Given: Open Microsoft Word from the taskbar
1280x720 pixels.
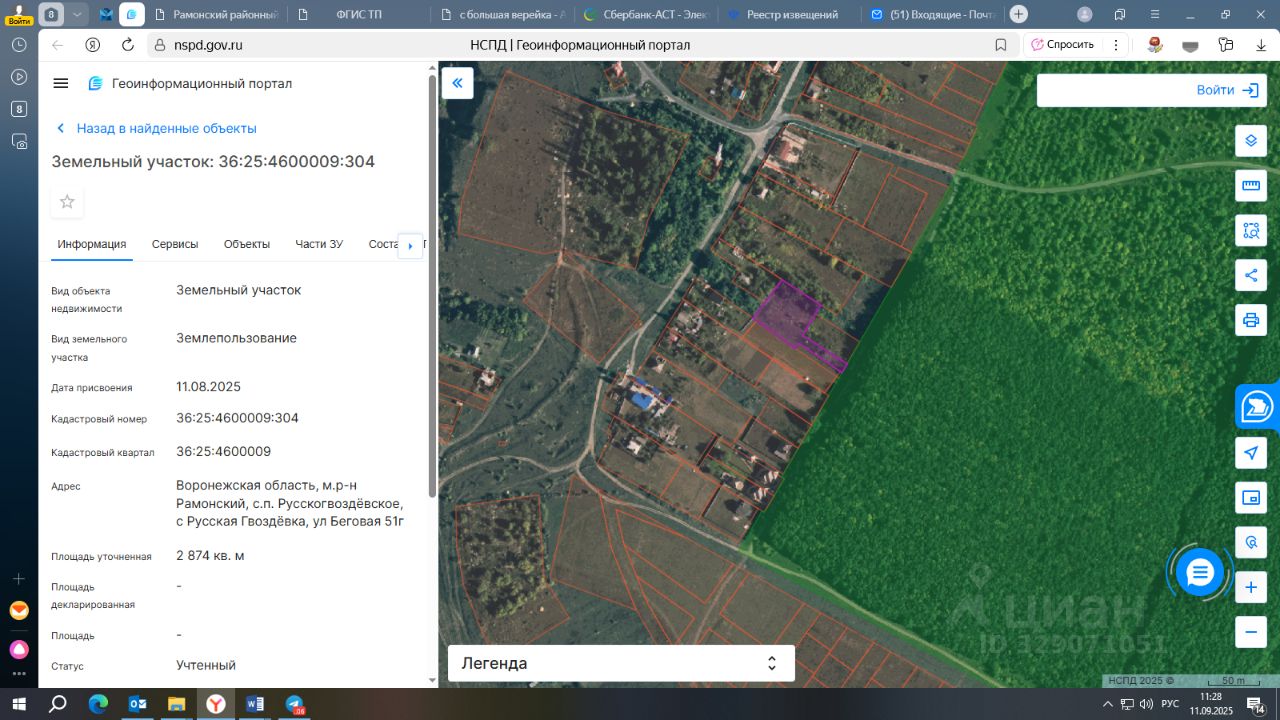Looking at the screenshot, I should pos(254,704).
